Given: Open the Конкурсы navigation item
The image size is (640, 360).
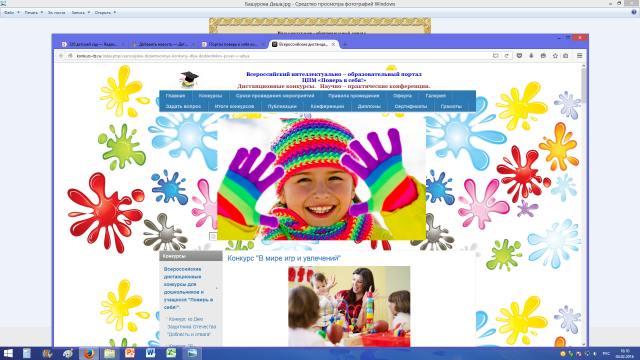Looking at the screenshot, I should pos(210,96).
